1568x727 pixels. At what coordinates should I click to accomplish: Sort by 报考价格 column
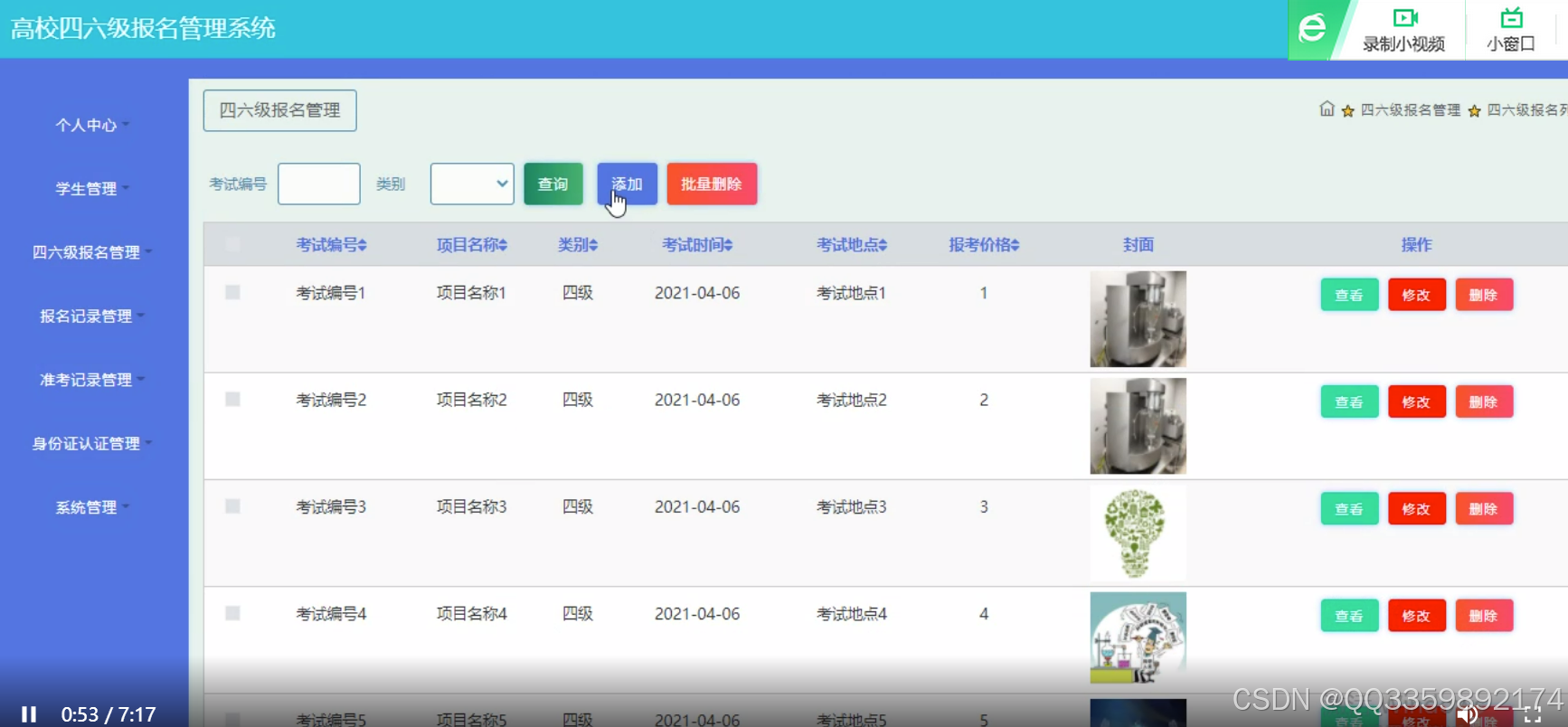pos(984,244)
